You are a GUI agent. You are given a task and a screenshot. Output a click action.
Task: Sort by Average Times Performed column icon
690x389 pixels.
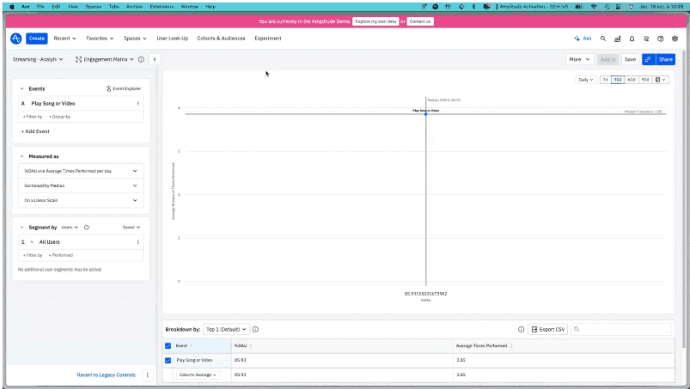pos(511,346)
